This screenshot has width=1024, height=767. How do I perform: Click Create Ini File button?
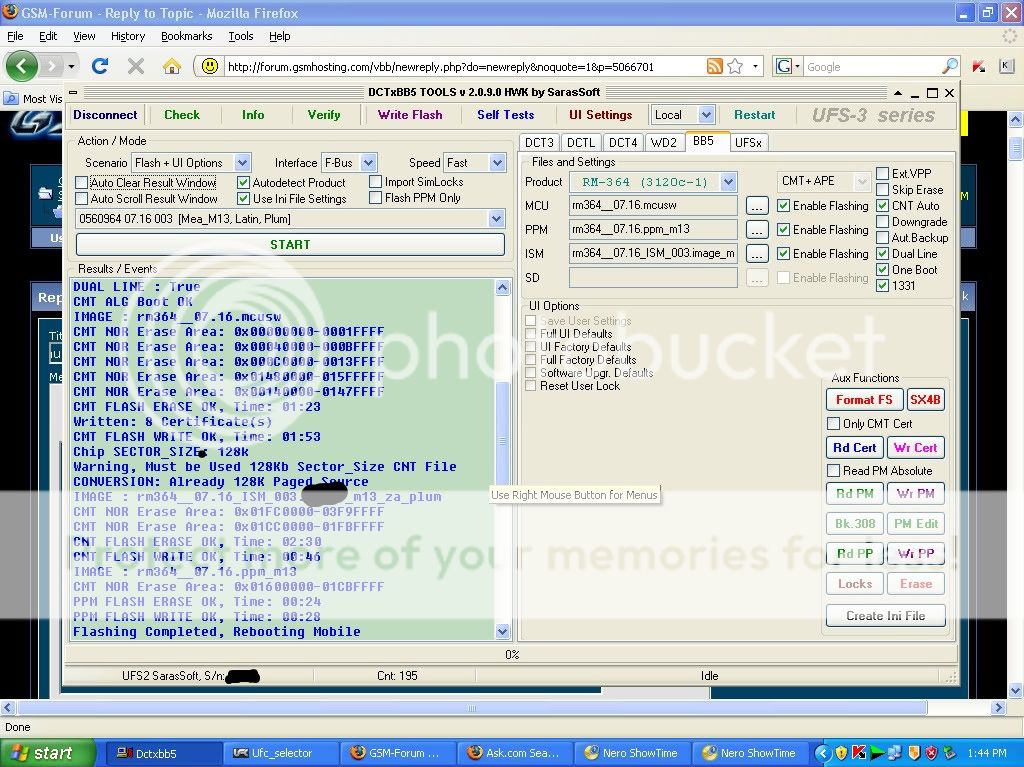pyautogui.click(x=886, y=615)
